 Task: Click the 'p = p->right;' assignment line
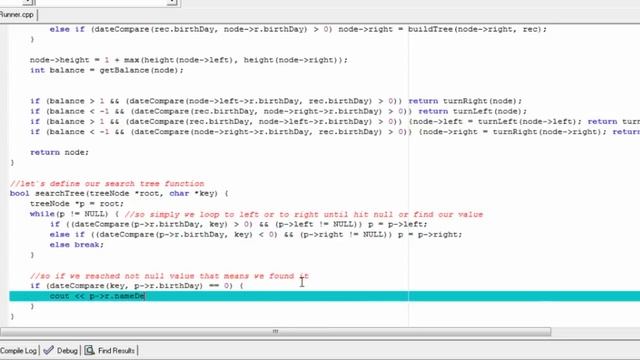pyautogui.click(x=256, y=234)
